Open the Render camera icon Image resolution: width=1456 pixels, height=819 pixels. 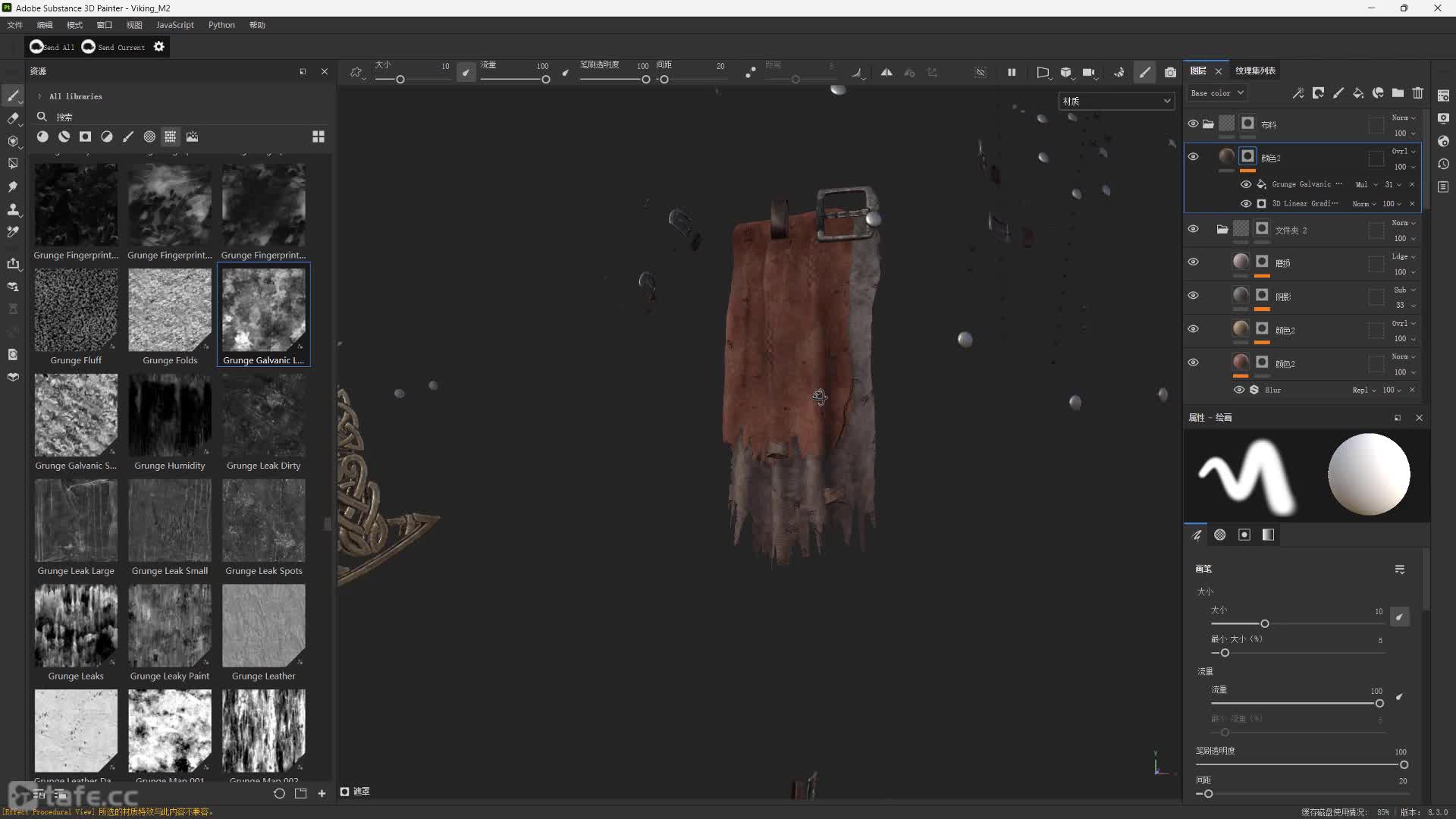[1170, 72]
